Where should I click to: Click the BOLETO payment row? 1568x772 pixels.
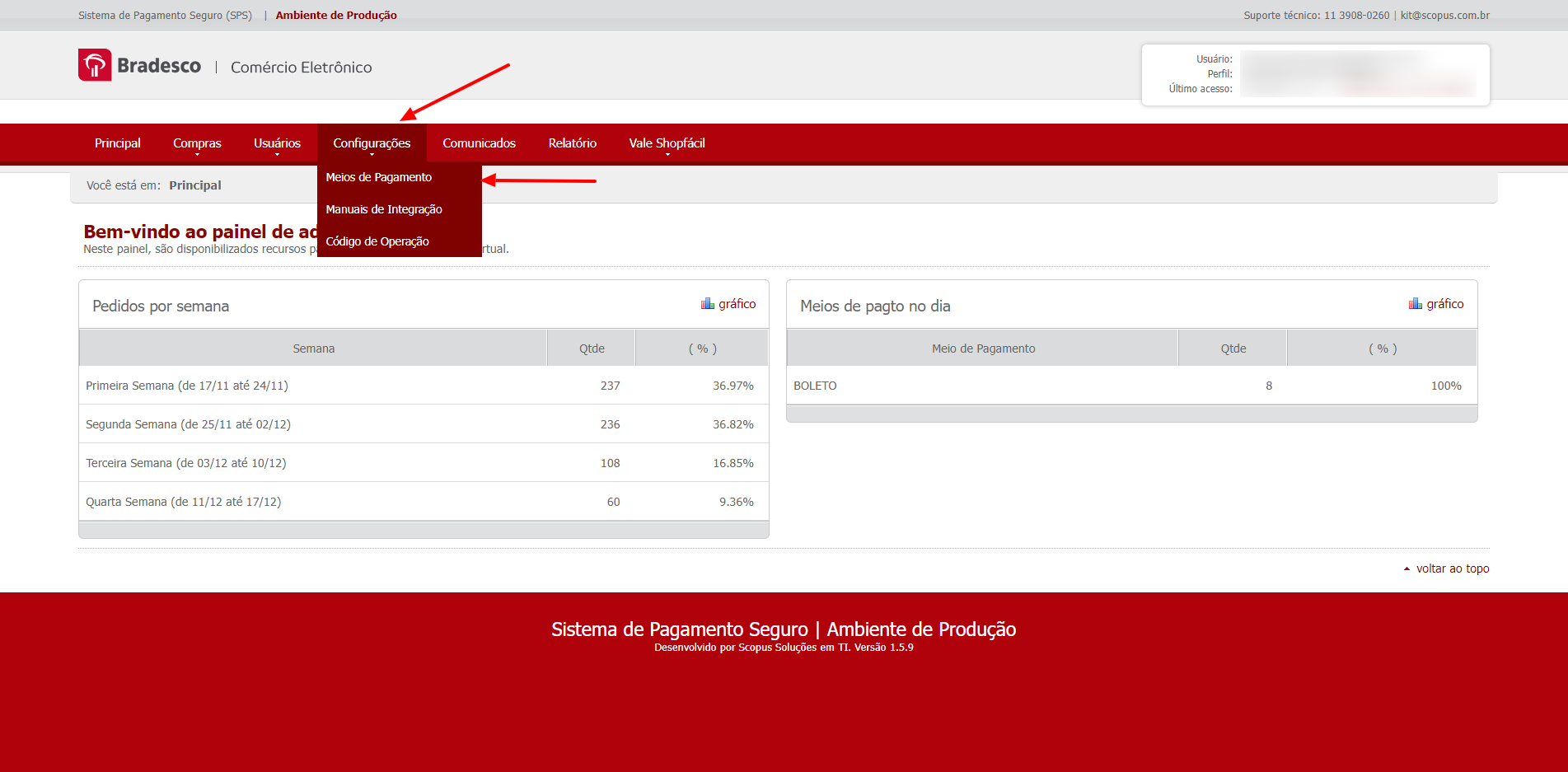[x=1132, y=386]
